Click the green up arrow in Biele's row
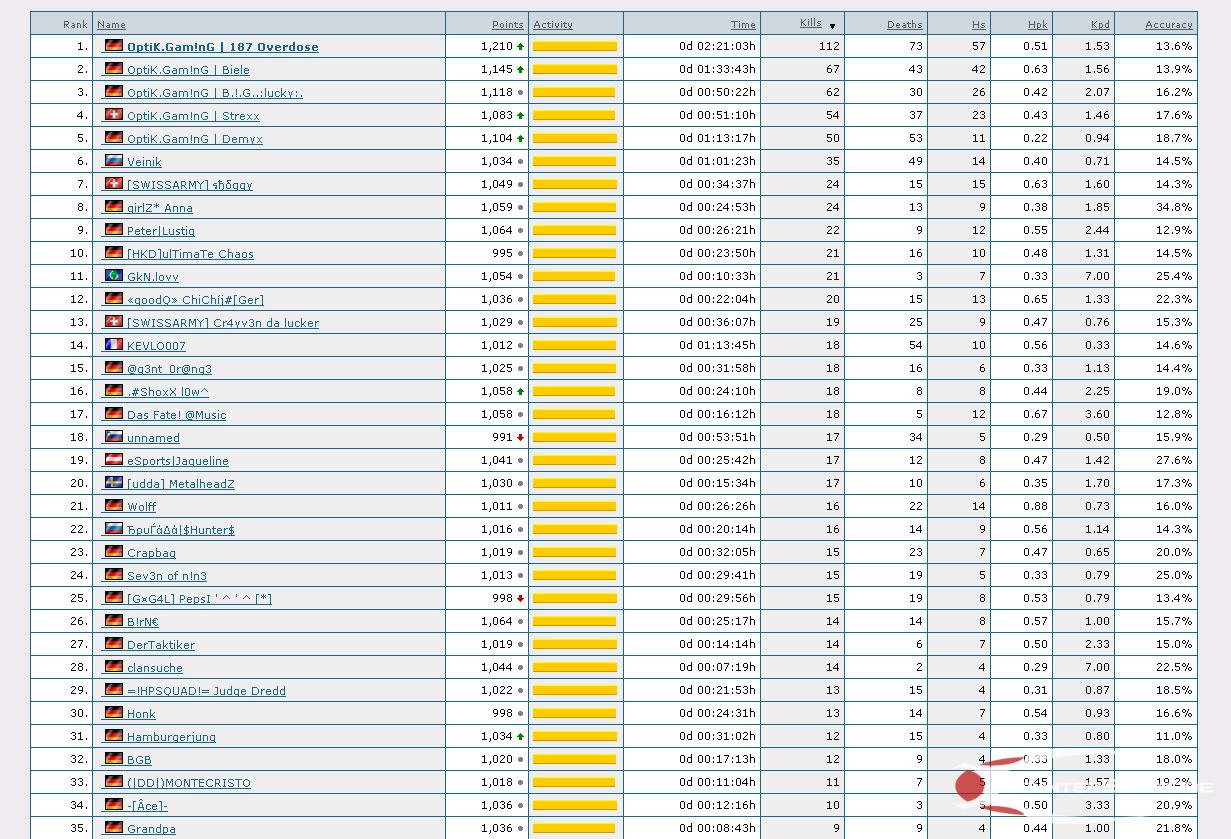Image resolution: width=1231 pixels, height=839 pixels. (520, 70)
